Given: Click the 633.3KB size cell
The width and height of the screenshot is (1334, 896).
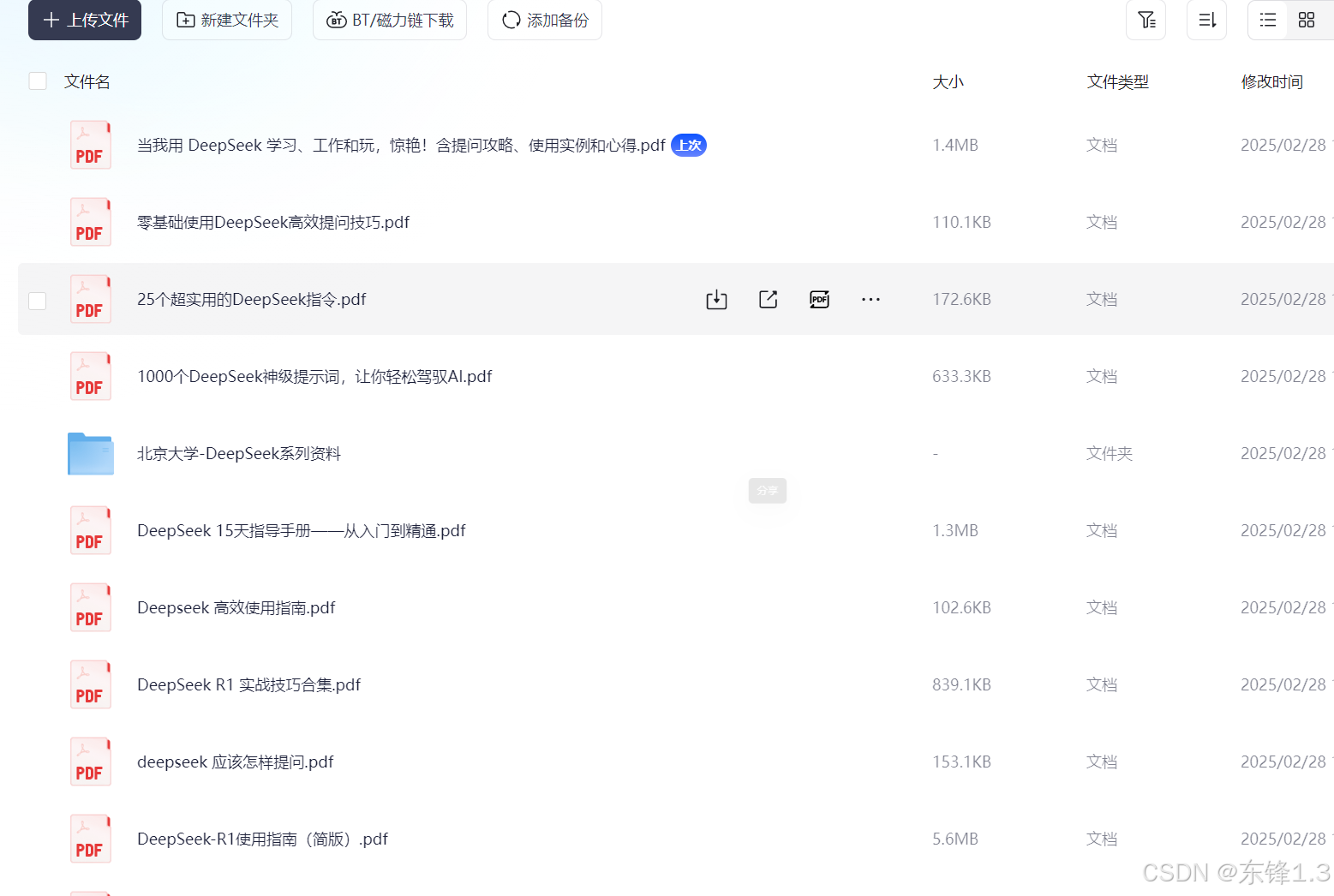Looking at the screenshot, I should pyautogui.click(x=961, y=376).
